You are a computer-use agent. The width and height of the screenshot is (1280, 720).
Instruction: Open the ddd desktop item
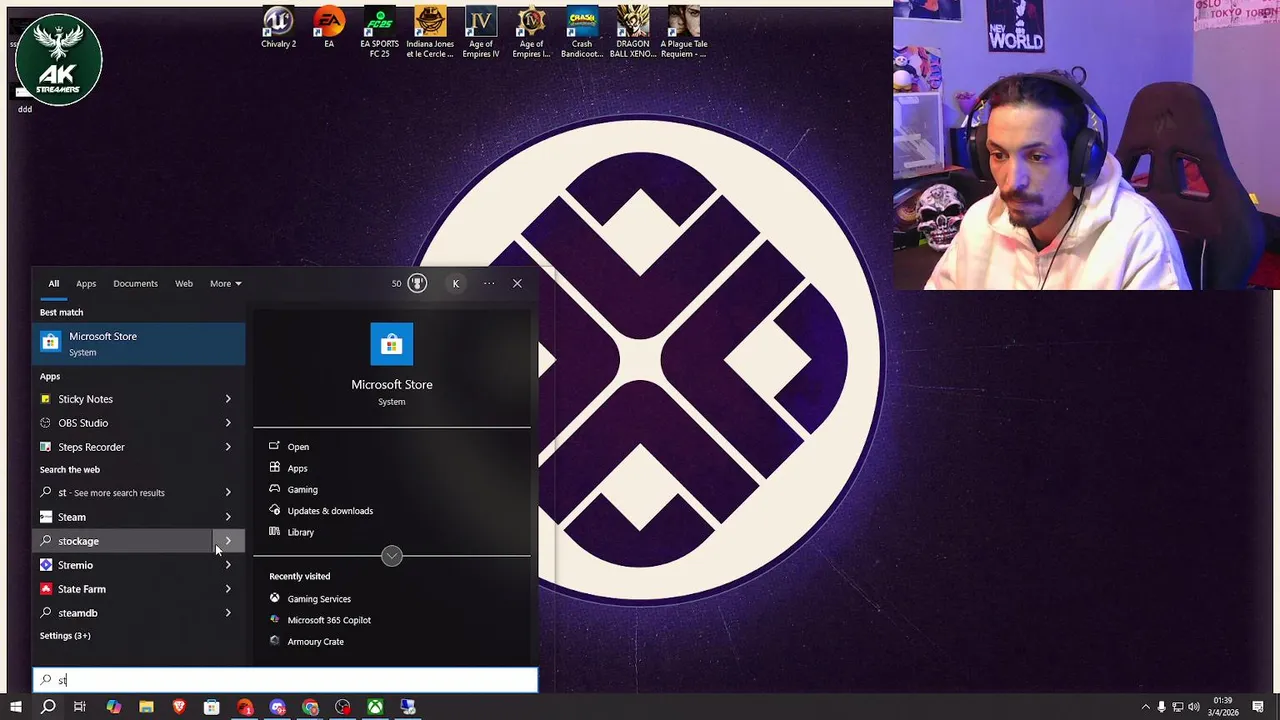(x=25, y=98)
